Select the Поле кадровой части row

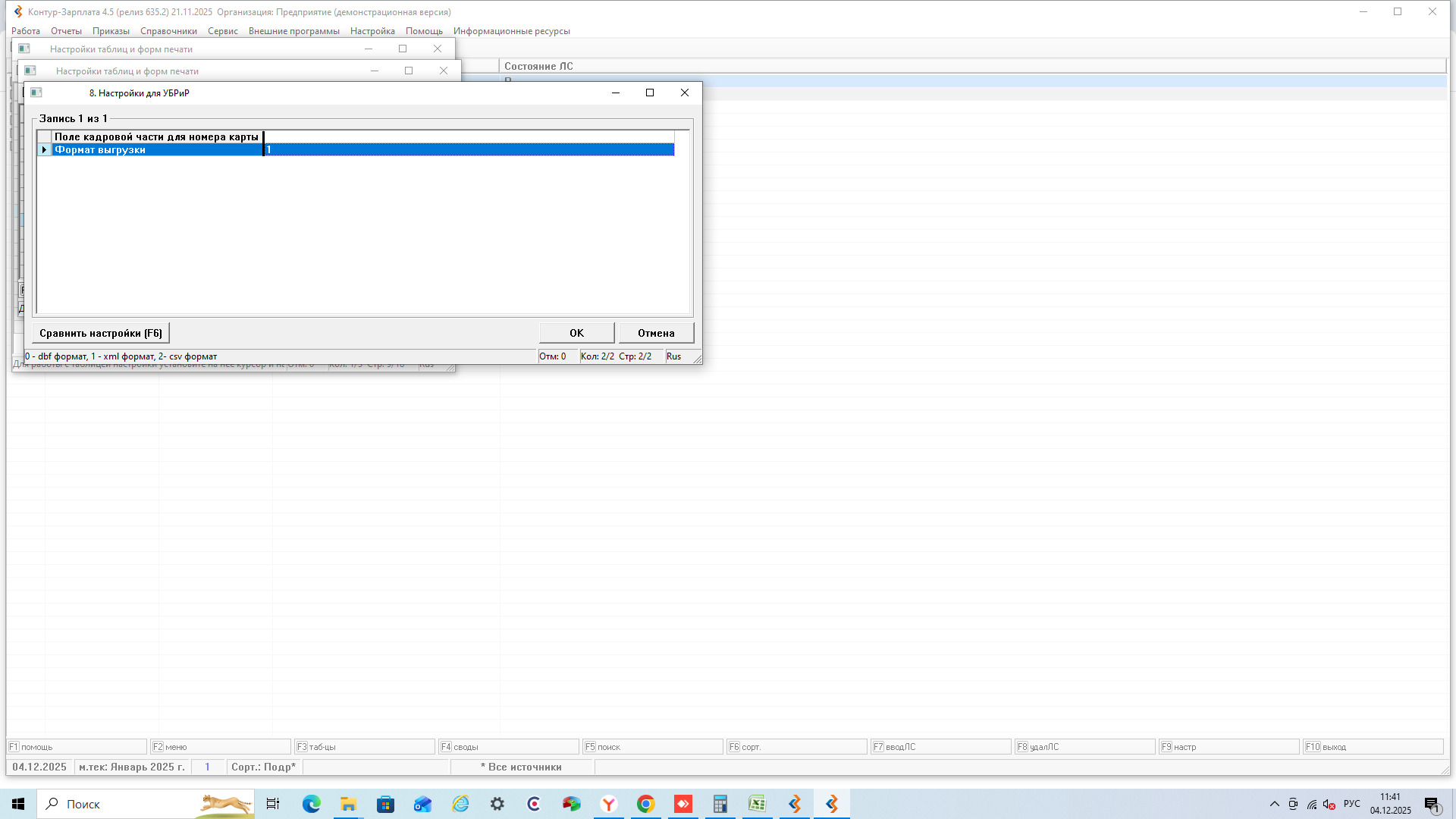[156, 137]
